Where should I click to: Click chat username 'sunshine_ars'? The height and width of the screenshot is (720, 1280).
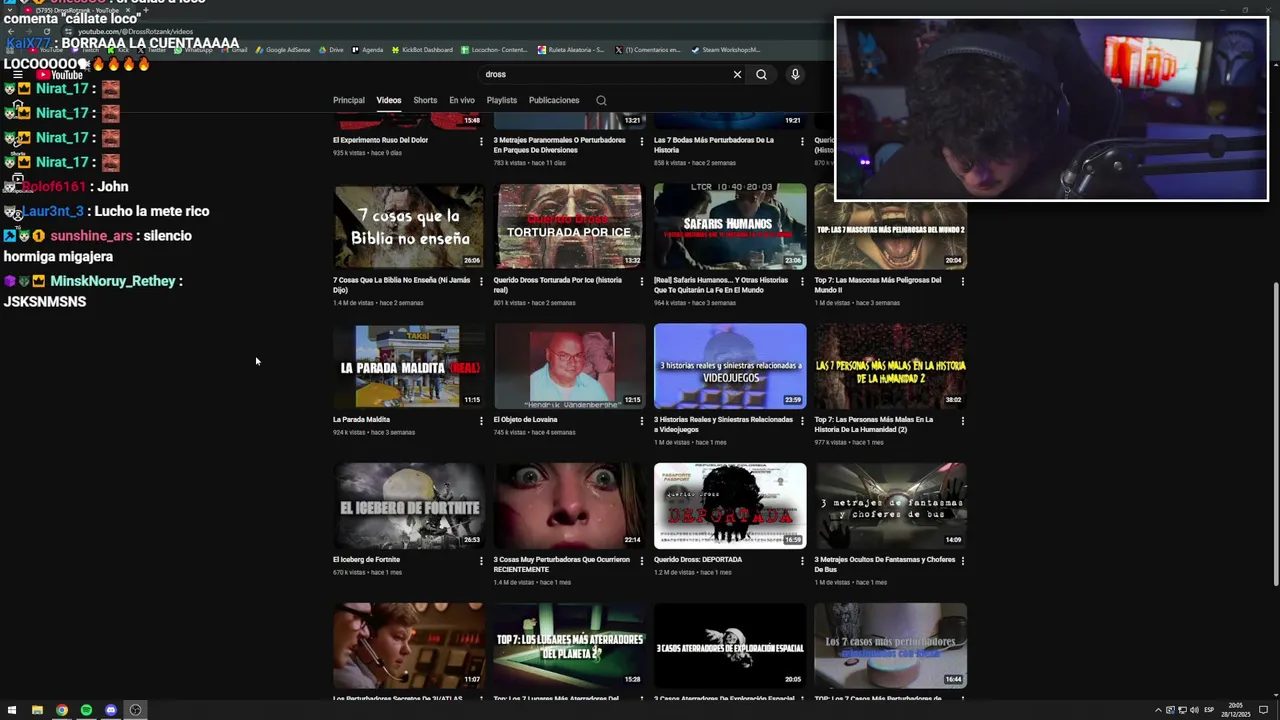pyautogui.click(x=91, y=236)
